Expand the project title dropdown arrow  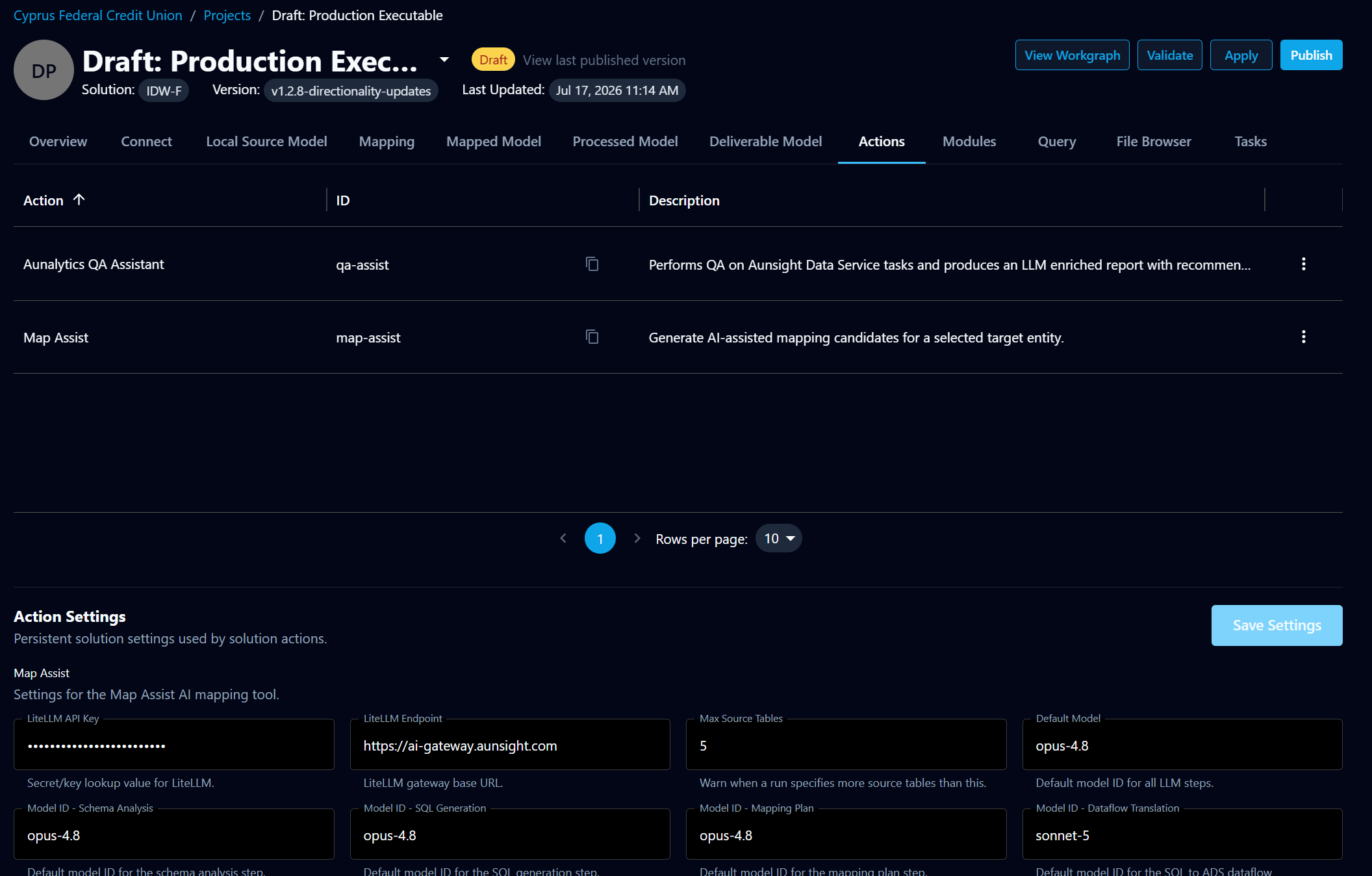[444, 60]
